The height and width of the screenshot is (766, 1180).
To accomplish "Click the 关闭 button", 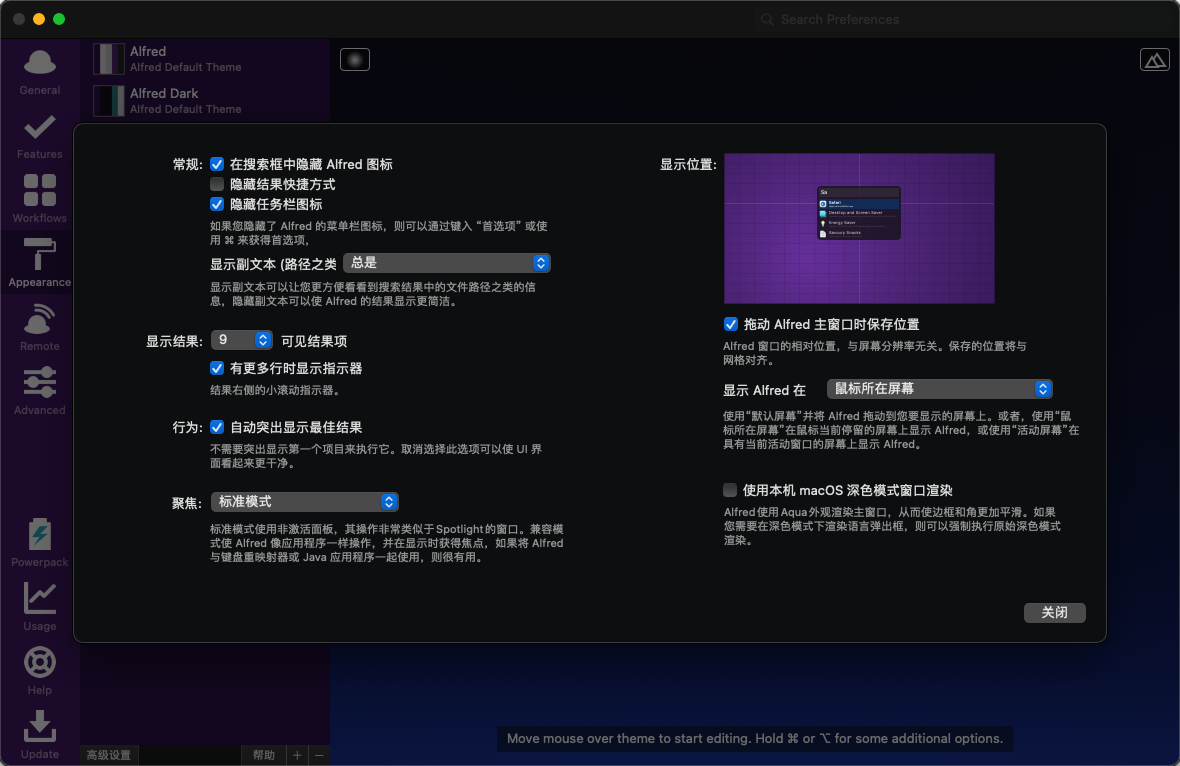I will (1054, 612).
